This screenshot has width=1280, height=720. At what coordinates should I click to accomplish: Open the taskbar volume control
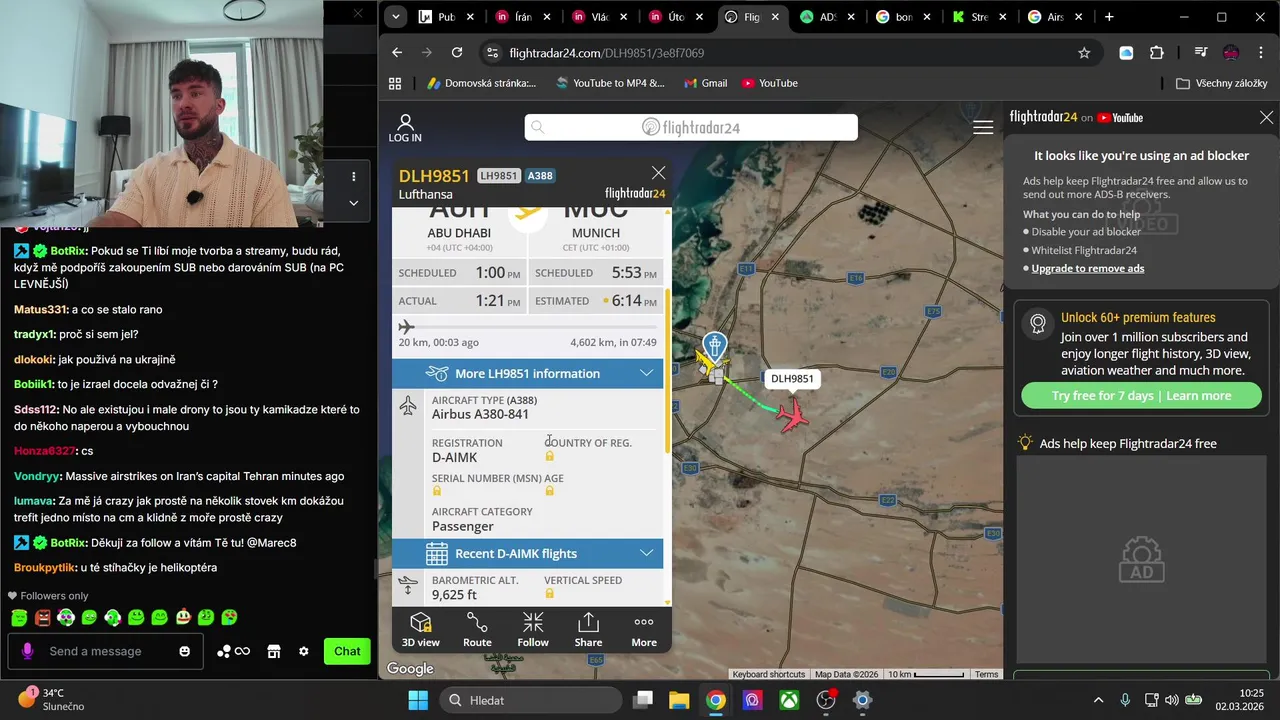point(1171,700)
